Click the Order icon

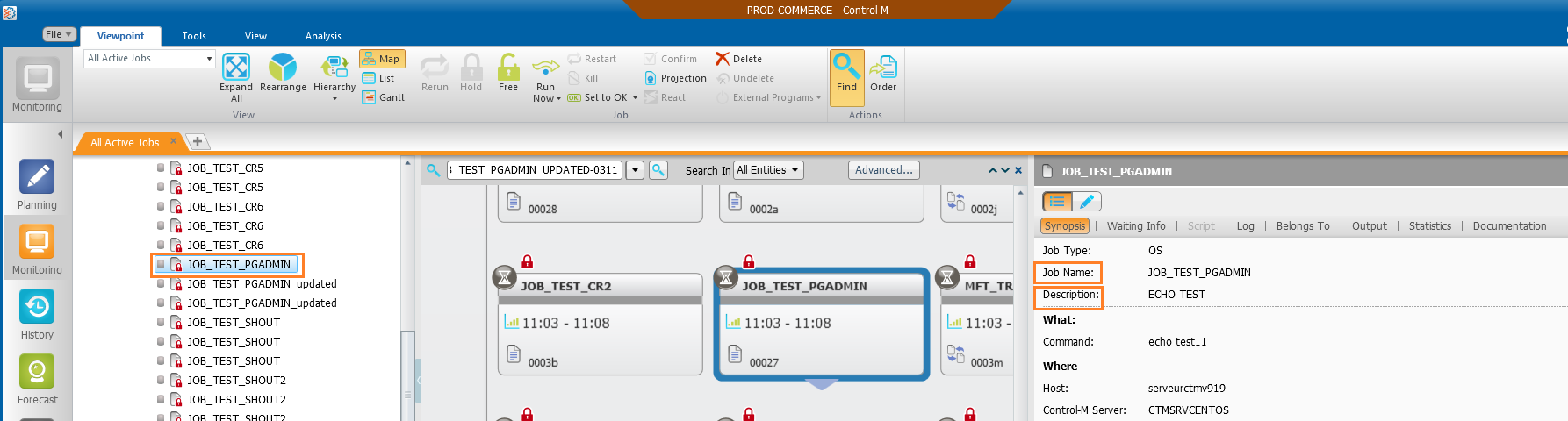[883, 67]
